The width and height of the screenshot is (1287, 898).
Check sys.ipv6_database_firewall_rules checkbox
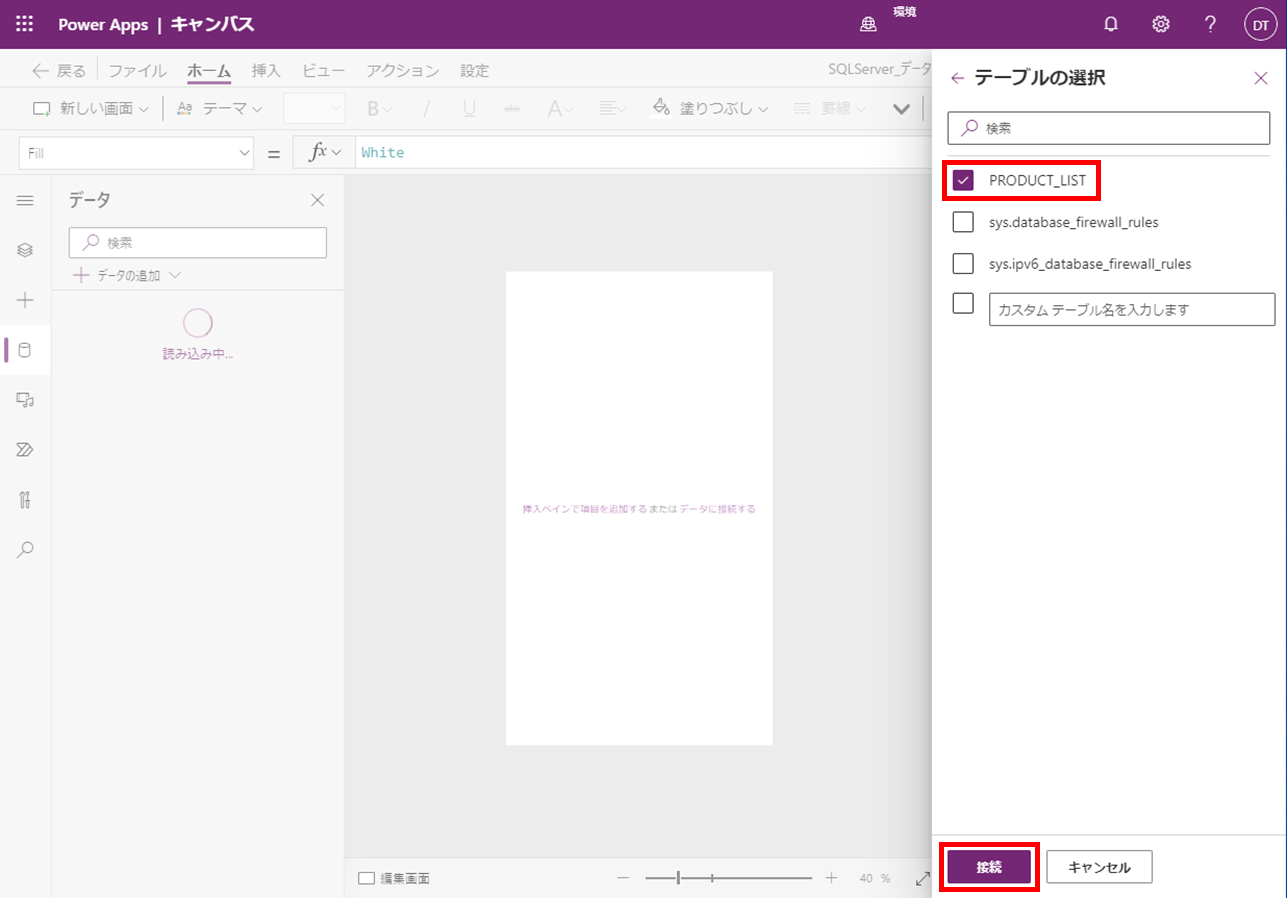[964, 264]
